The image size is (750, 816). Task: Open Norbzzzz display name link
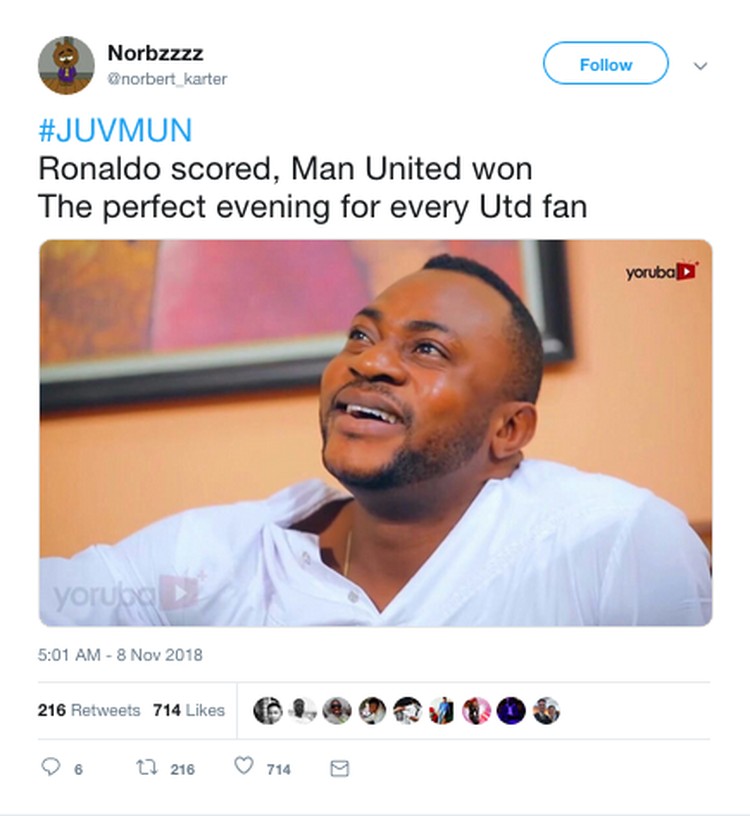tap(155, 53)
